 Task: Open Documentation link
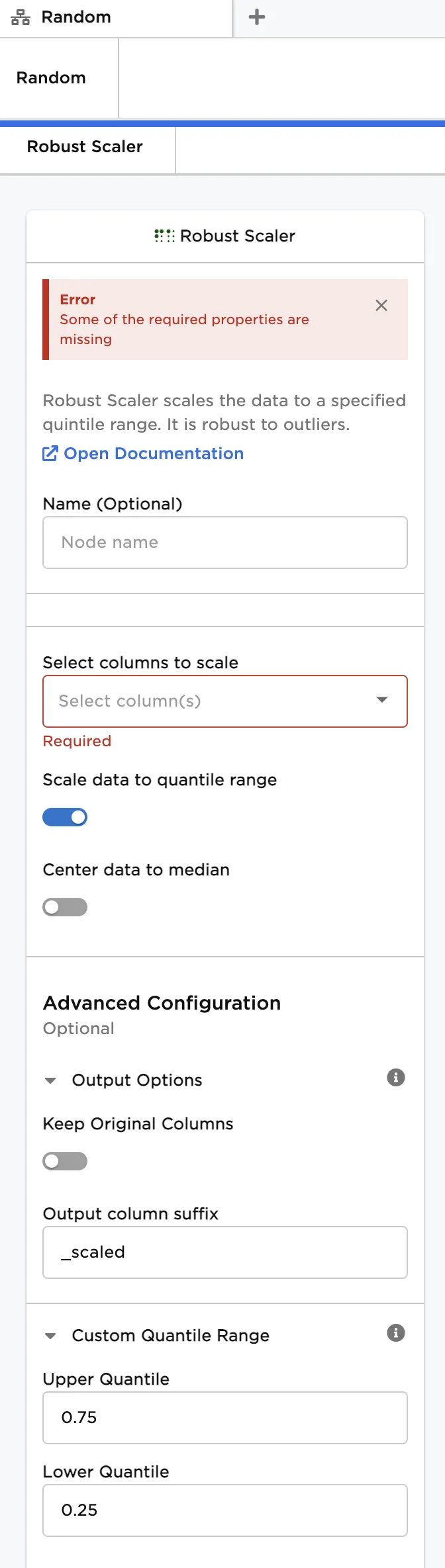tap(154, 453)
